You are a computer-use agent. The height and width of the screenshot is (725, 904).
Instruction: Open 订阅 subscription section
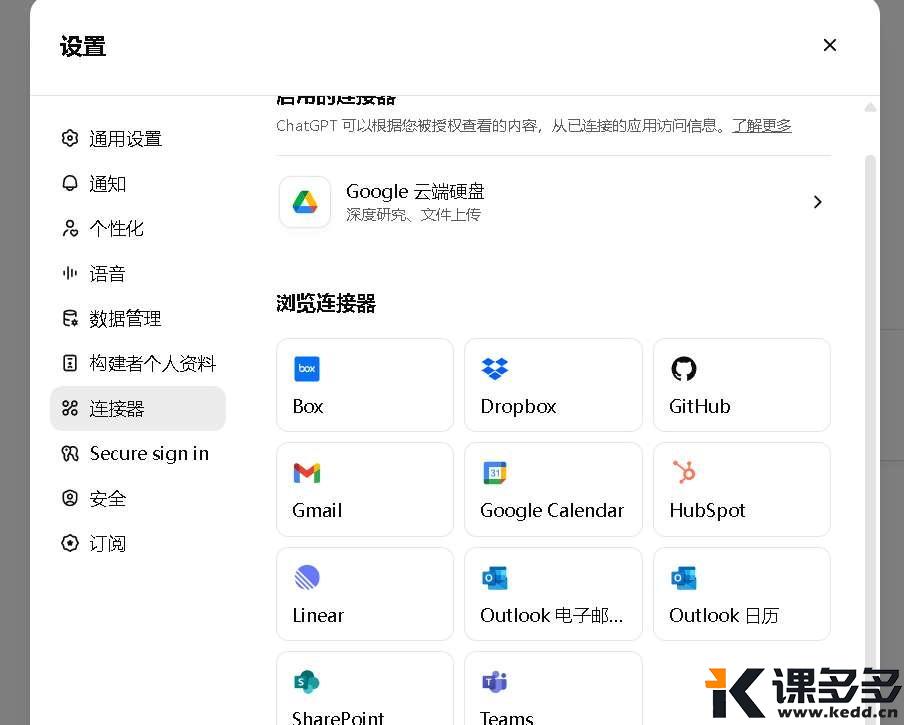click(137, 543)
